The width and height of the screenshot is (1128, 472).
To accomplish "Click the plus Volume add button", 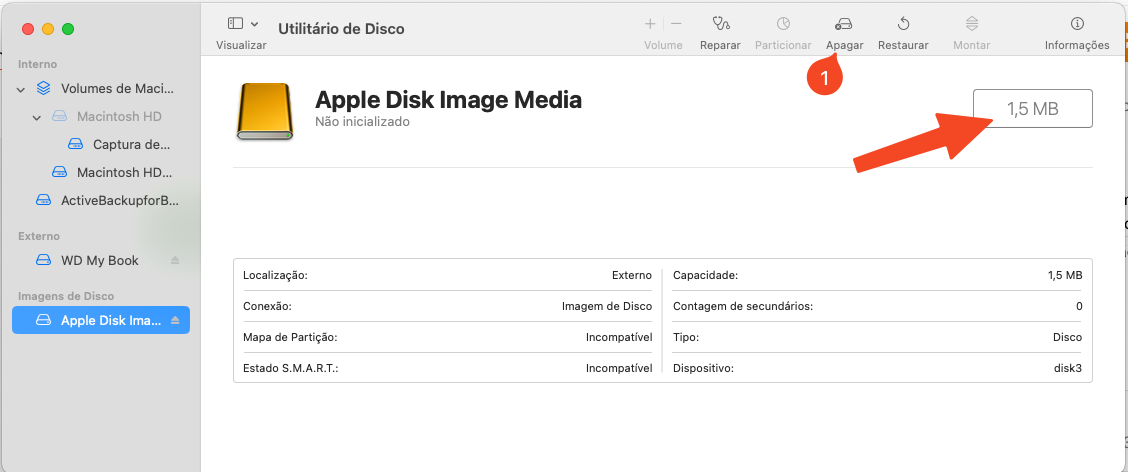I will [650, 24].
